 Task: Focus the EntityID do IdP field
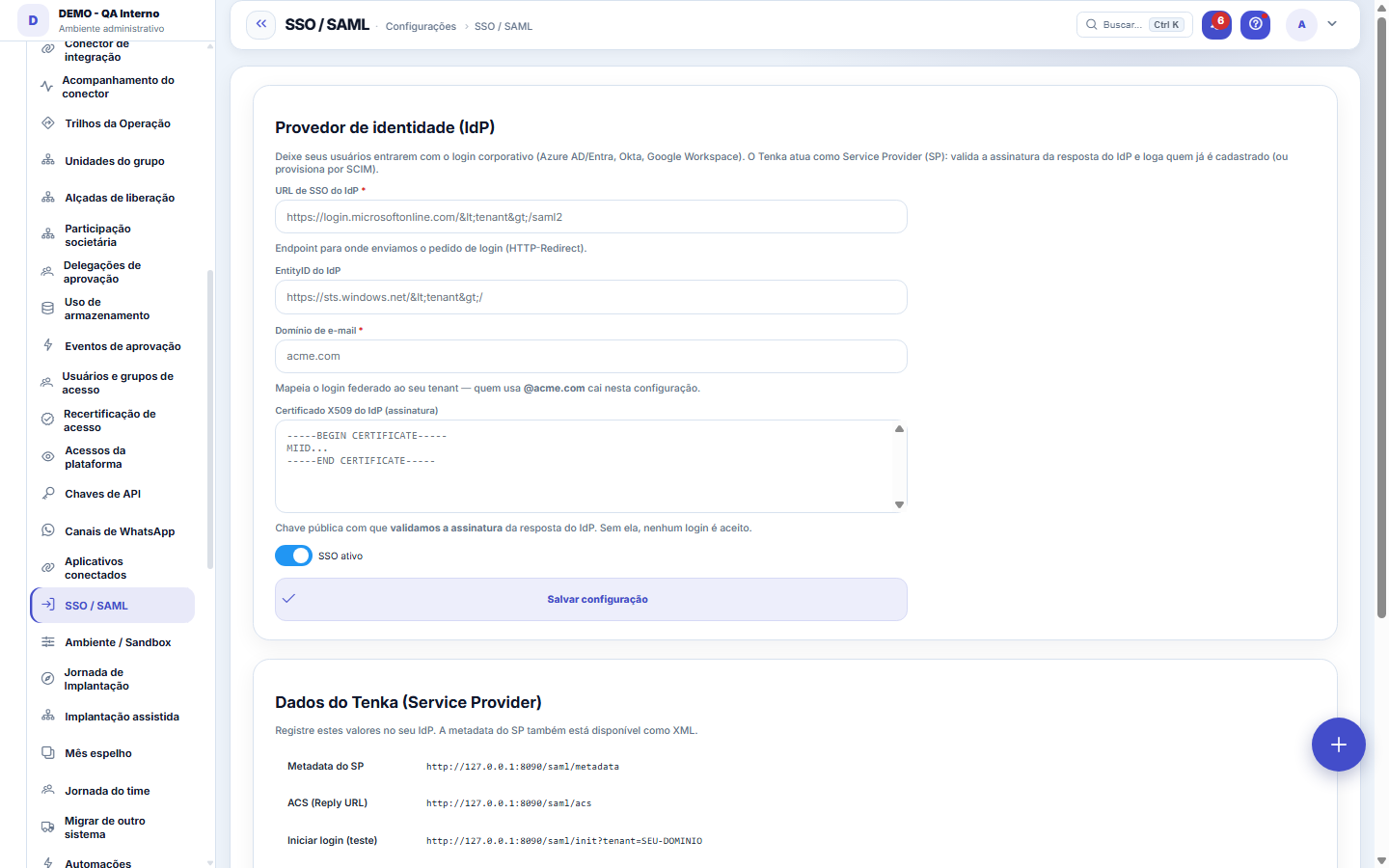pyautogui.click(x=591, y=297)
